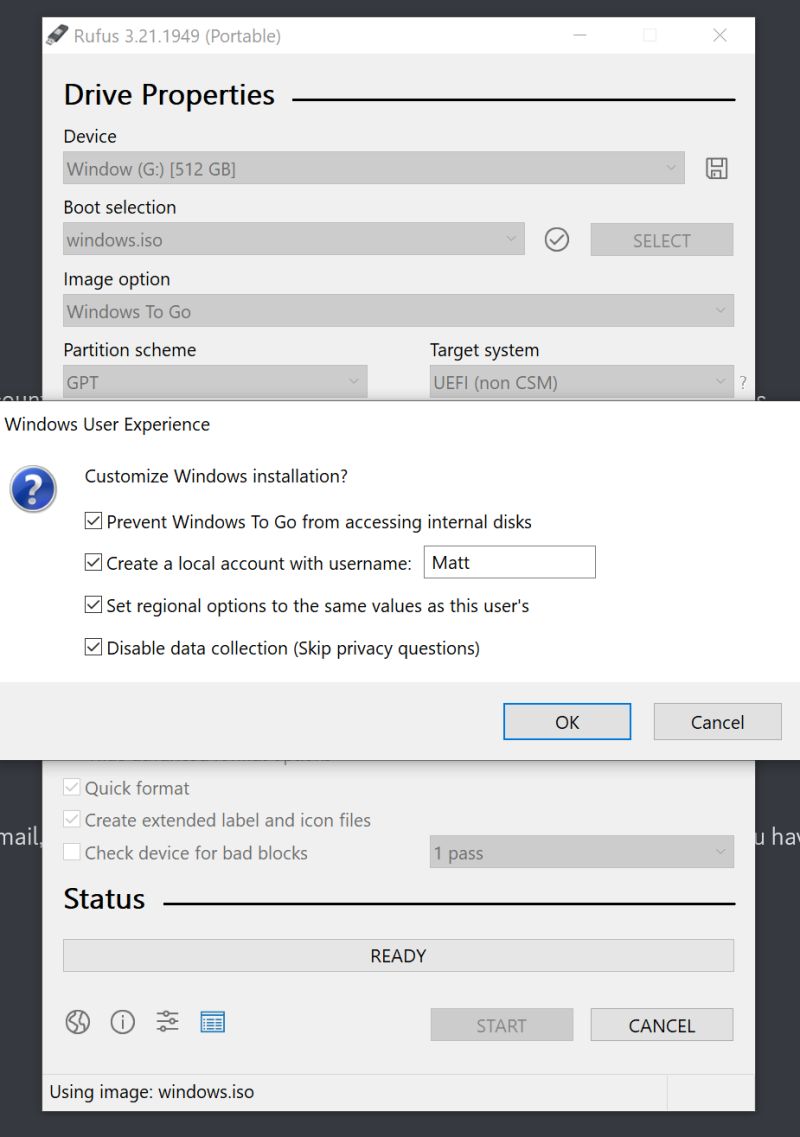The height and width of the screenshot is (1137, 800).
Task: Open the log window icon
Action: pos(212,1021)
